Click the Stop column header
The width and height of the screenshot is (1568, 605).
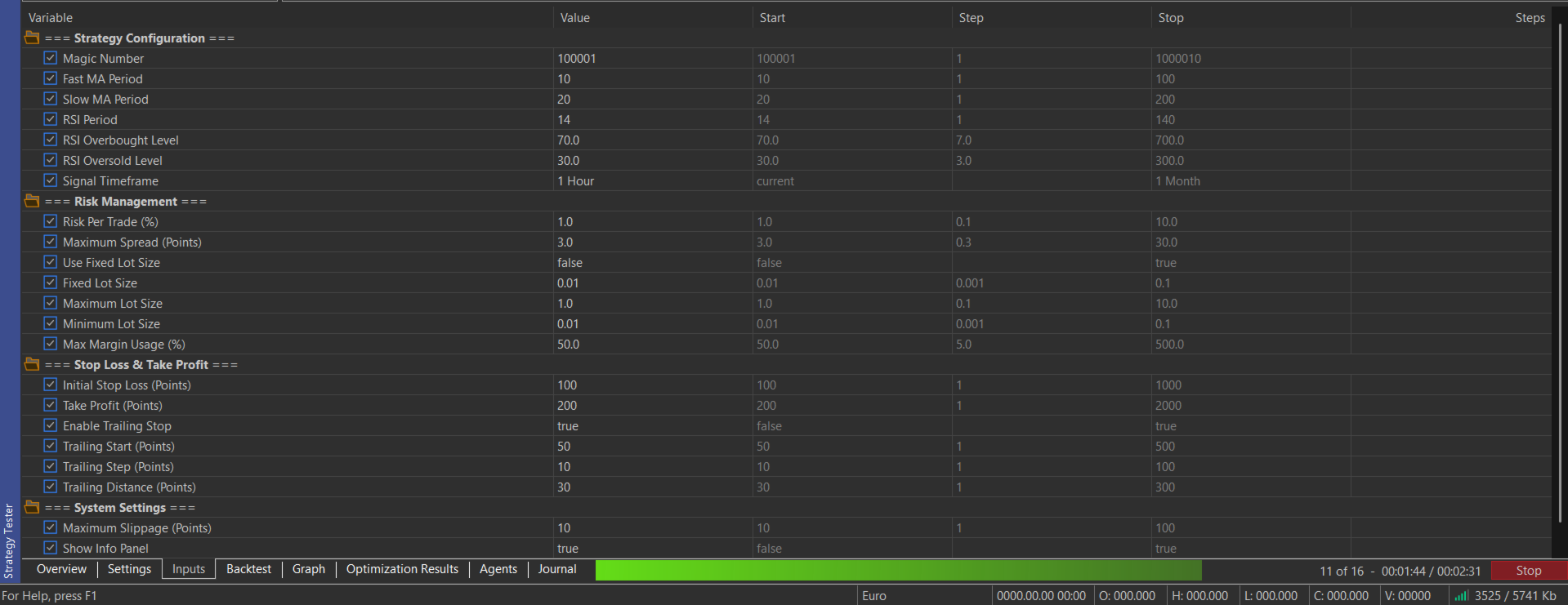[1251, 18]
